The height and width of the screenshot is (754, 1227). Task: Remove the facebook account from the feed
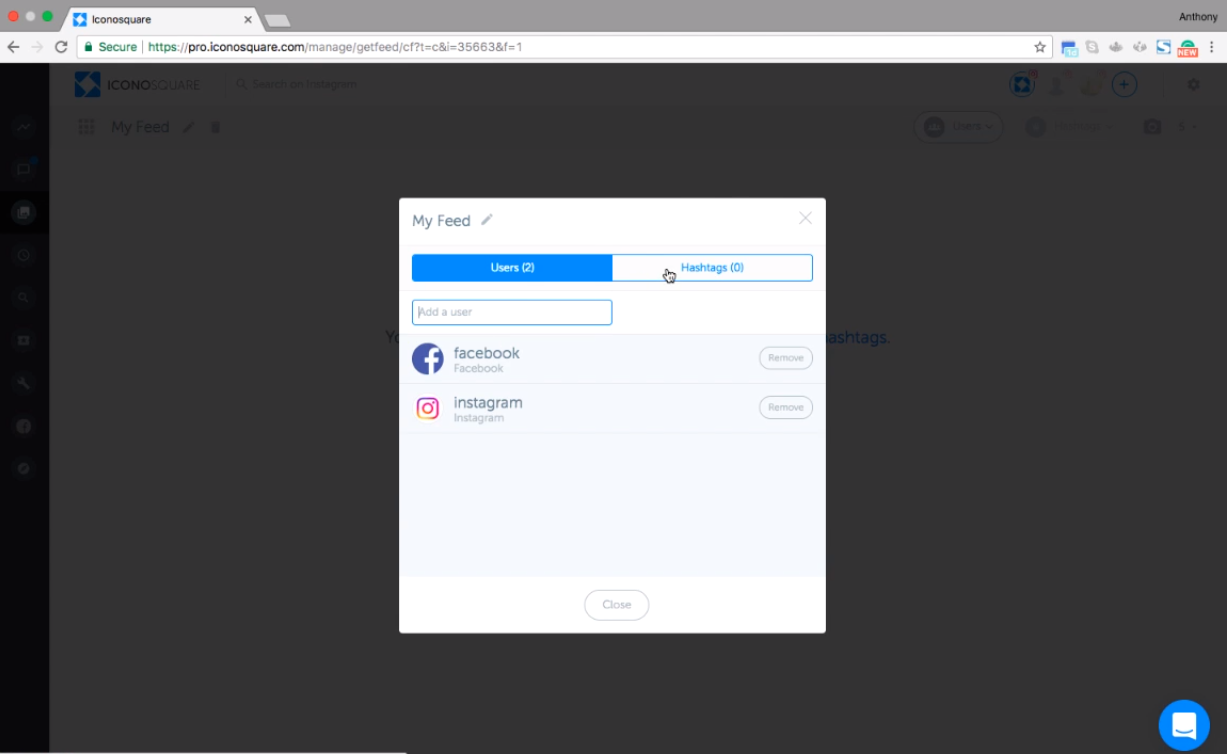pos(786,357)
